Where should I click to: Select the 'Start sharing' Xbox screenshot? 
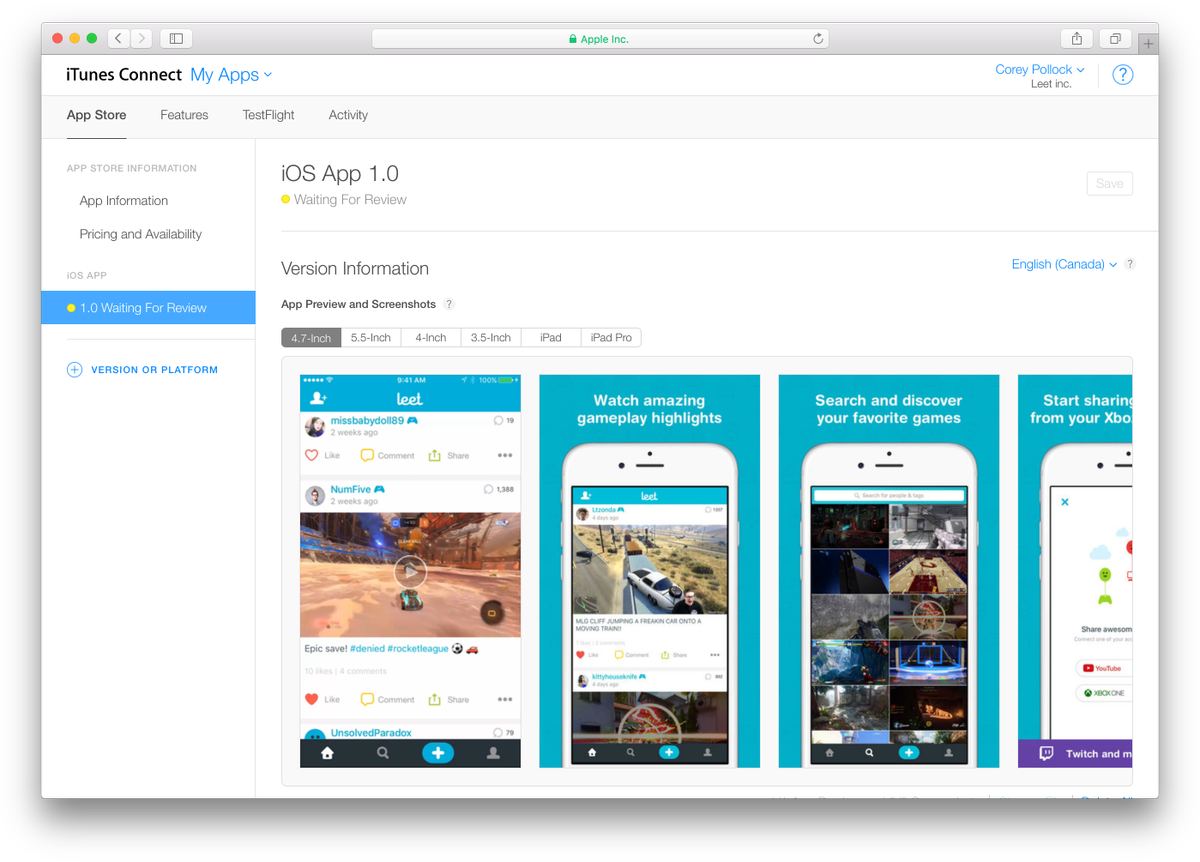1075,571
